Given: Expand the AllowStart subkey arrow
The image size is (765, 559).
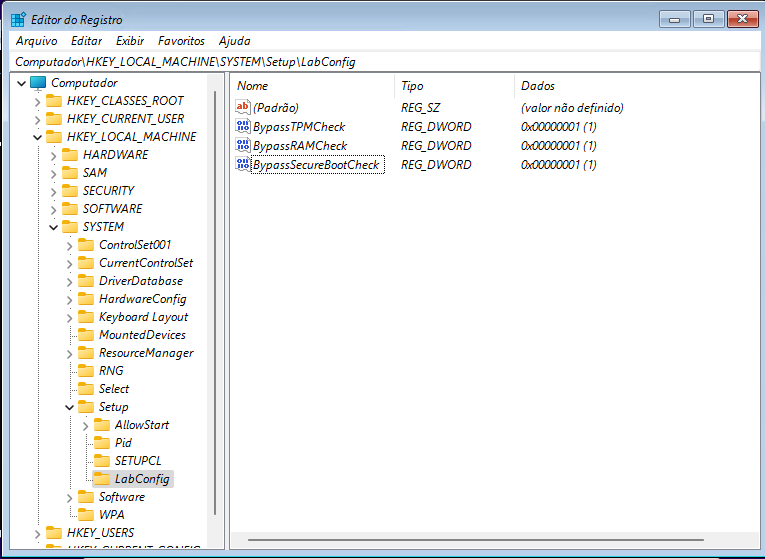Looking at the screenshot, I should pyautogui.click(x=86, y=425).
